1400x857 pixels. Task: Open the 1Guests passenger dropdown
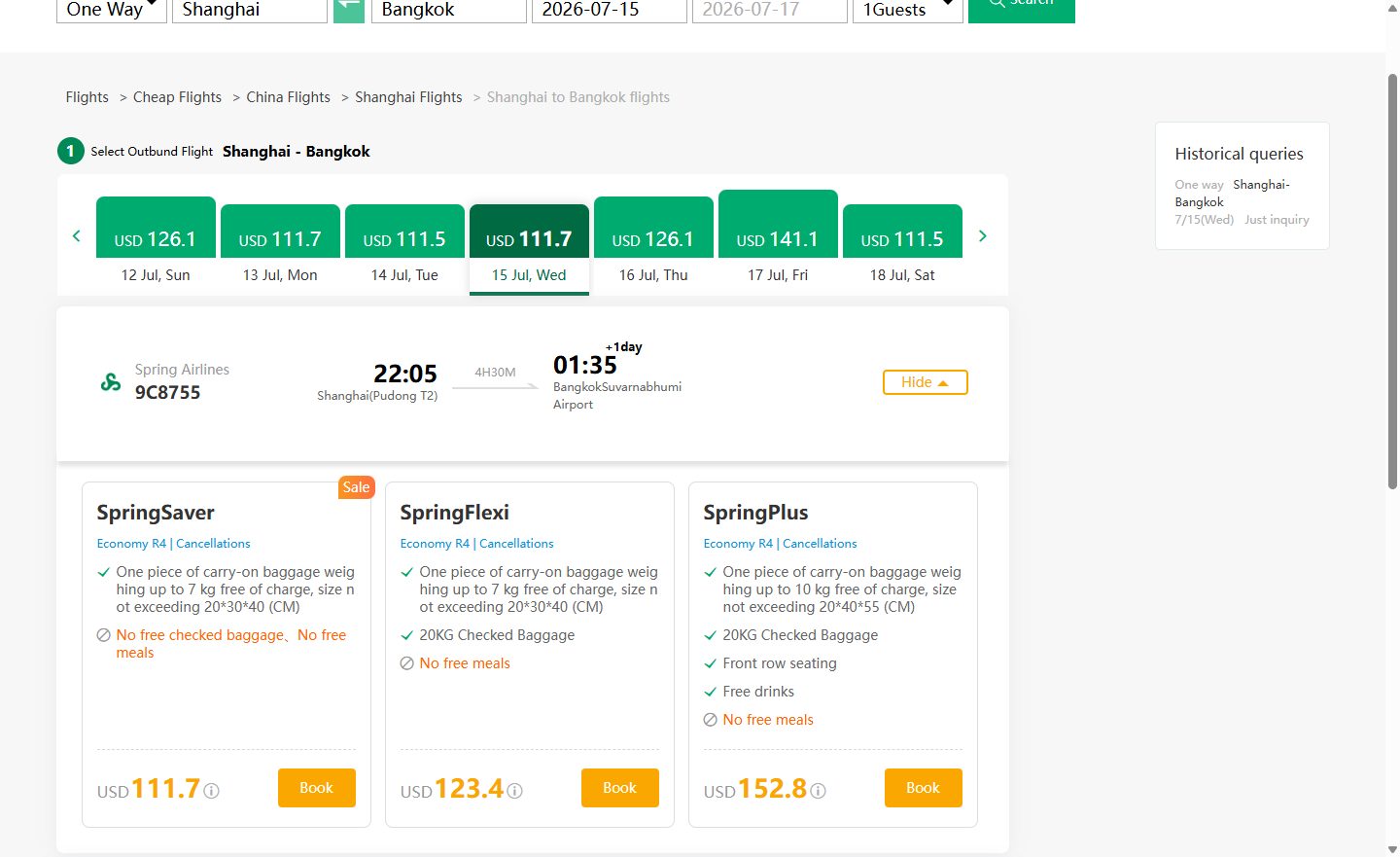[x=907, y=10]
